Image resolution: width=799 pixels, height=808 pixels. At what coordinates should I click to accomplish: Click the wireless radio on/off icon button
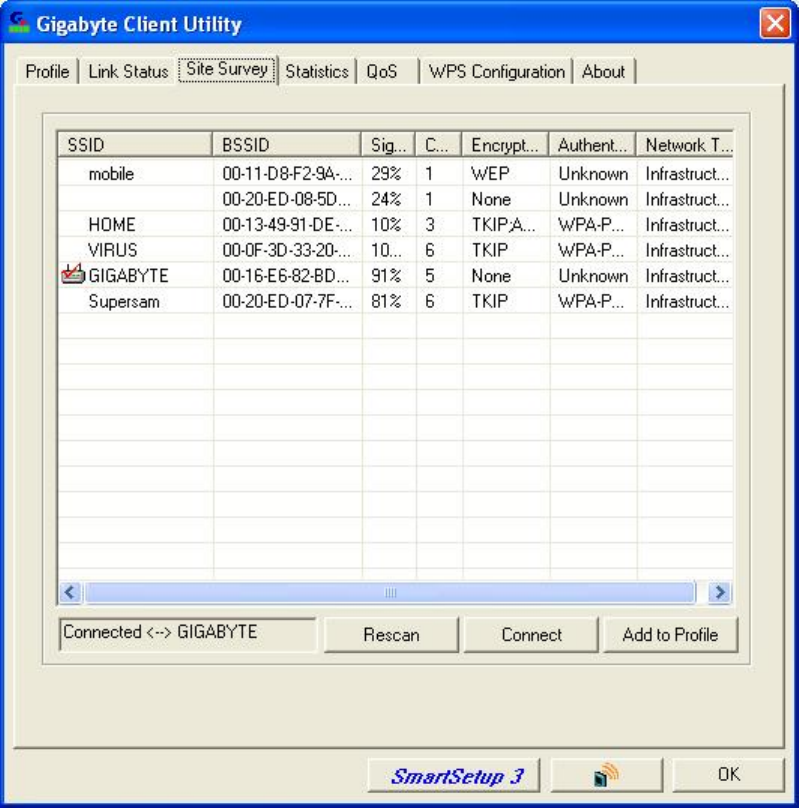[606, 775]
